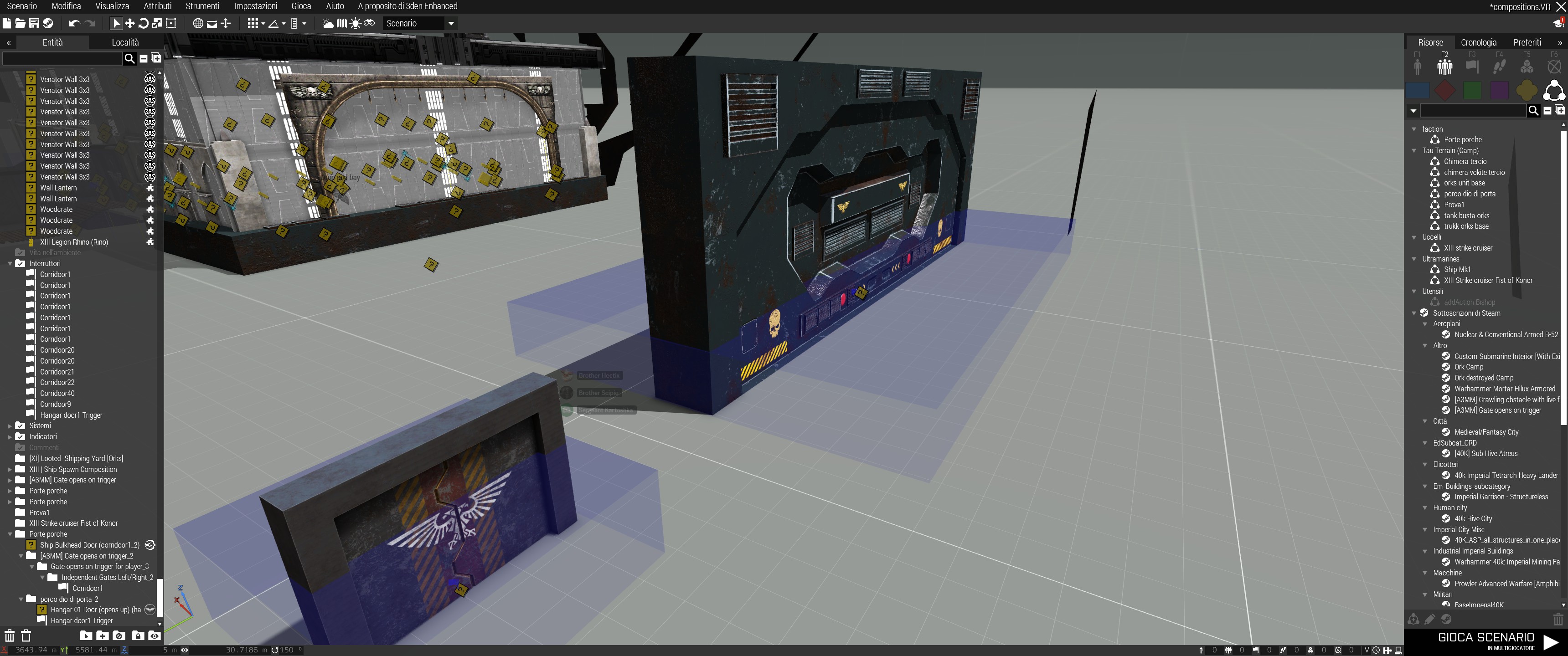Toggle the light bulb lamp button
The height and width of the screenshot is (656, 1568).
point(356,23)
